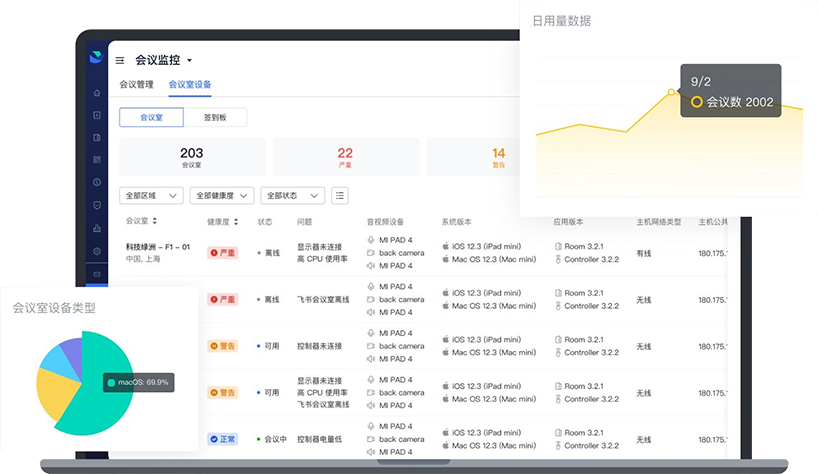Click the home icon in left sidebar

[96, 93]
